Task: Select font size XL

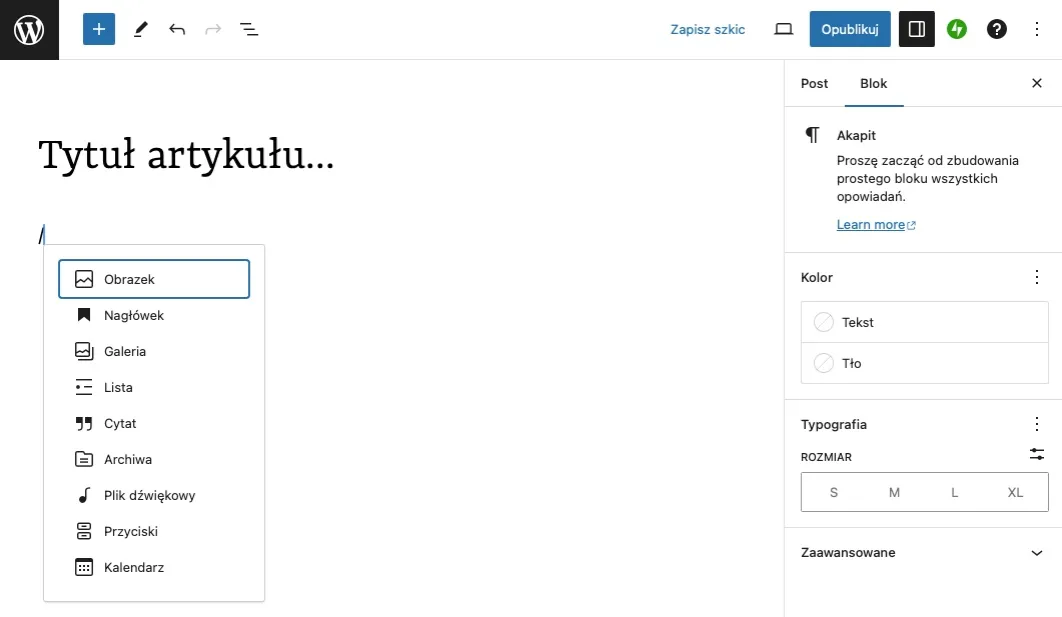Action: (x=1015, y=492)
